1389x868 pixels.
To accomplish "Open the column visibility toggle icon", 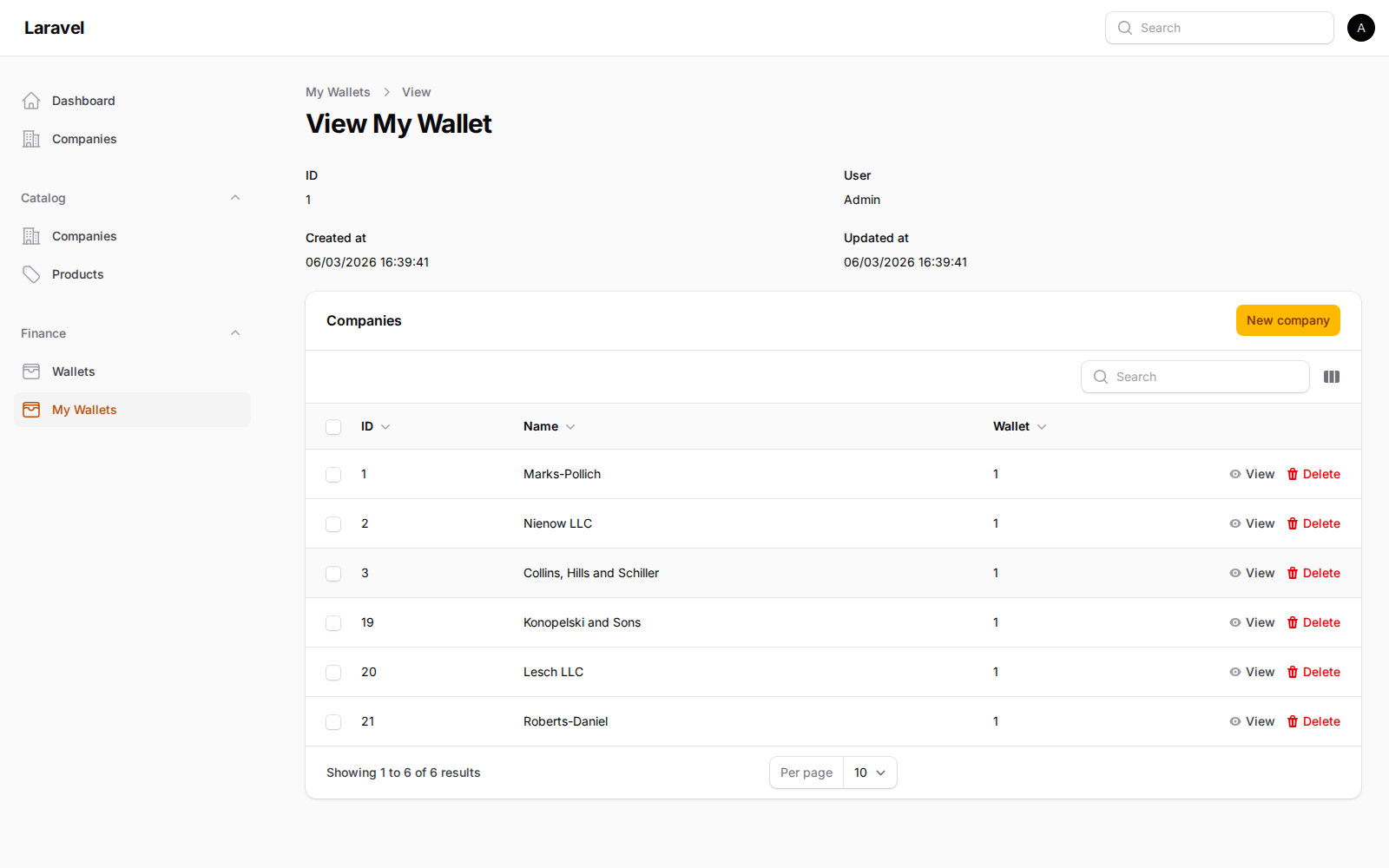I will pyautogui.click(x=1331, y=376).
